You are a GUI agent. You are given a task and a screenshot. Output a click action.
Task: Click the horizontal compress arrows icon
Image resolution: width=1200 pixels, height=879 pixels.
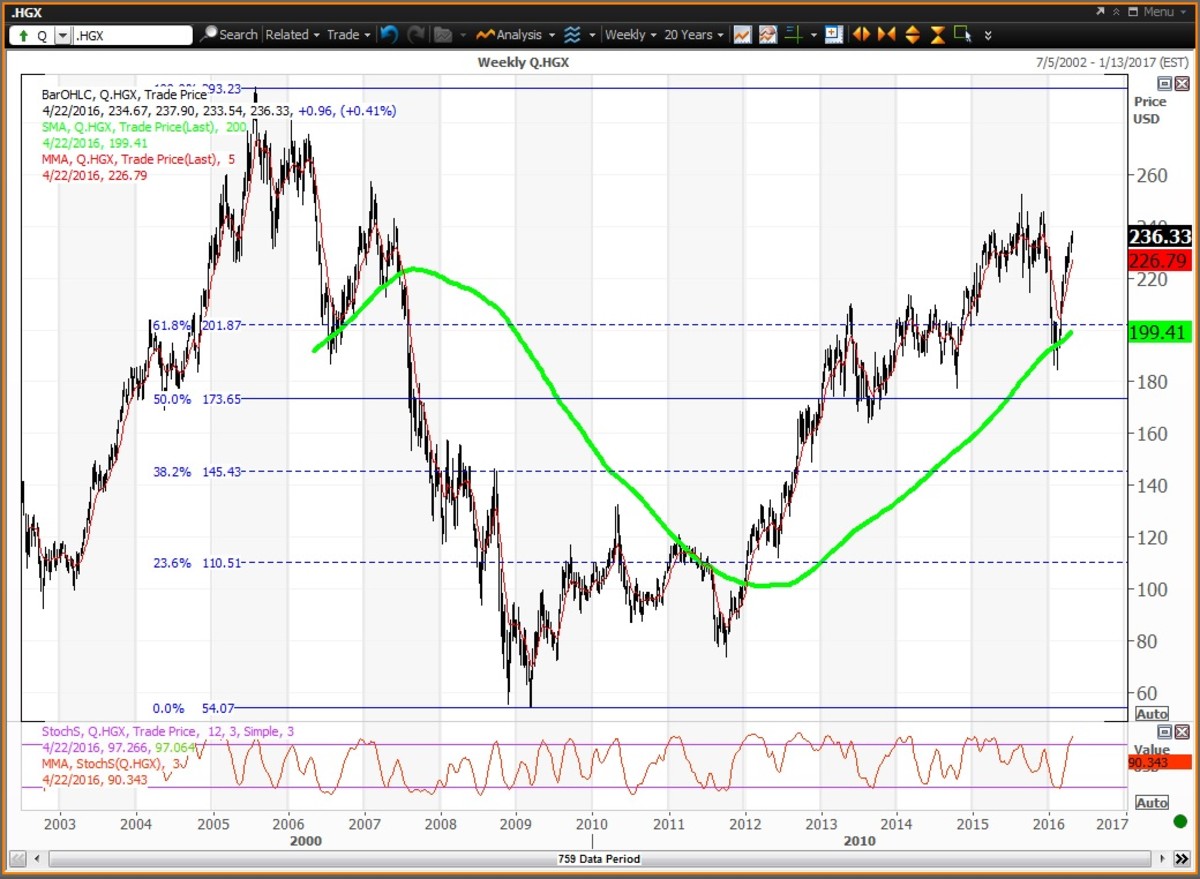885,35
